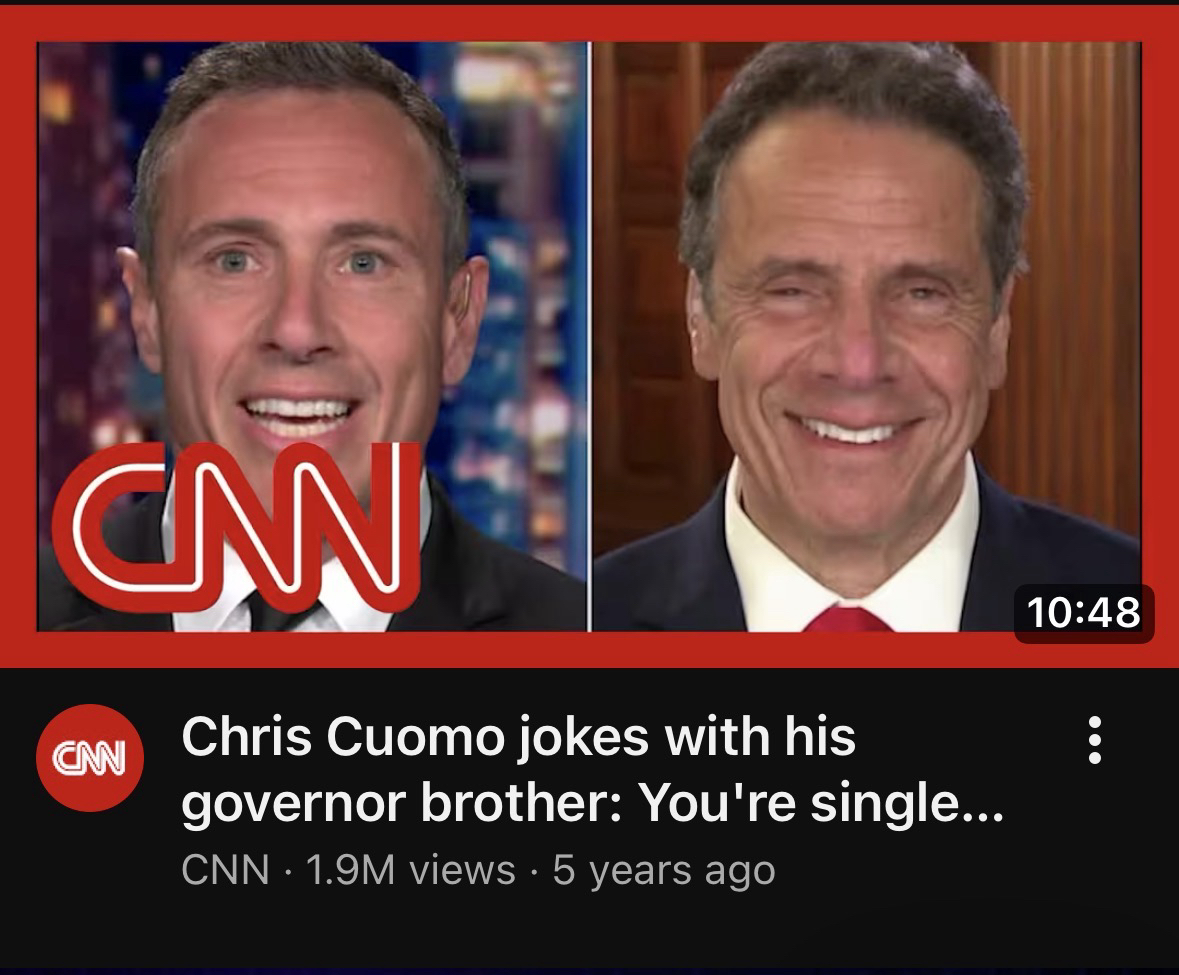This screenshot has width=1179, height=975.
Task: Select the 1.9M views text
Action: (x=410, y=869)
